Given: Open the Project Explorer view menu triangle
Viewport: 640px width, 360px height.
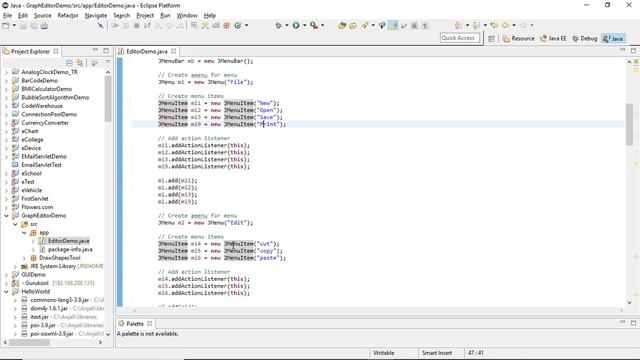Looking at the screenshot, I should [x=108, y=62].
